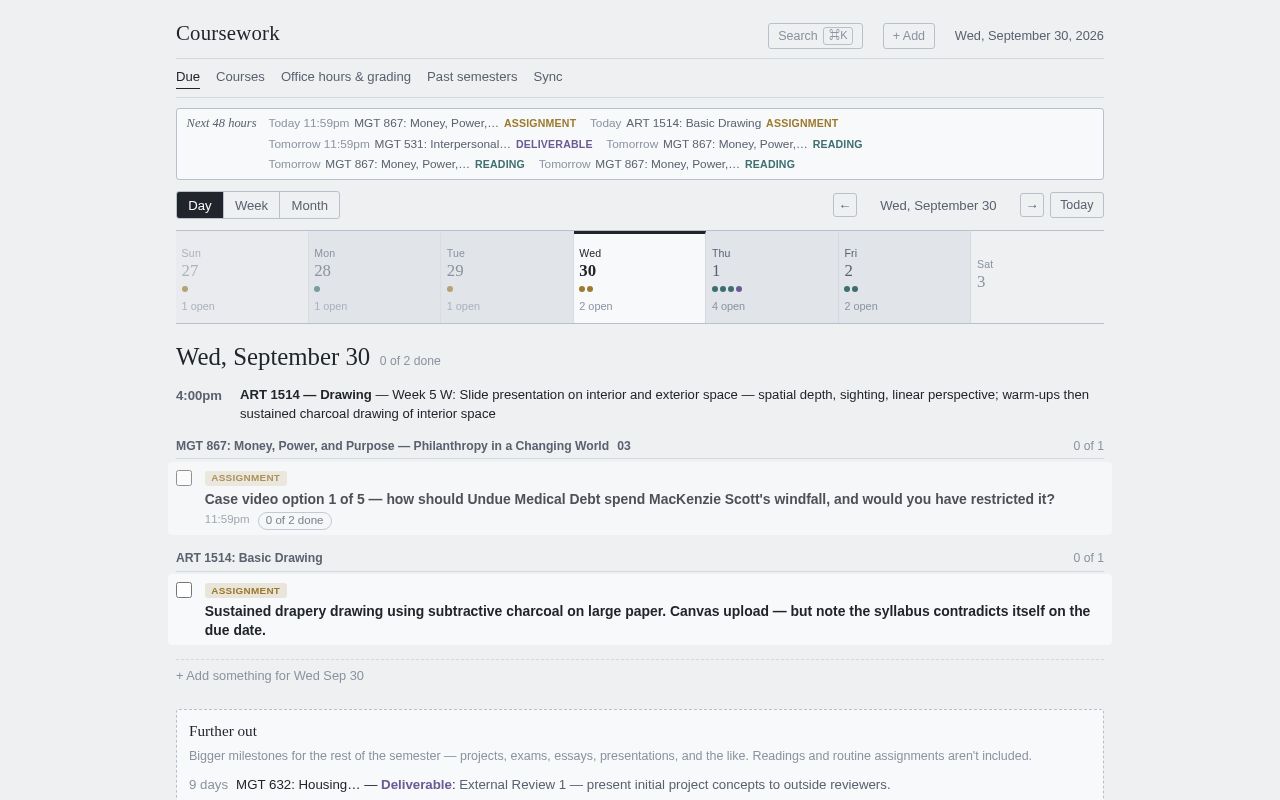This screenshot has height=800, width=1280.
Task: Open the Sync tab
Action: point(548,77)
